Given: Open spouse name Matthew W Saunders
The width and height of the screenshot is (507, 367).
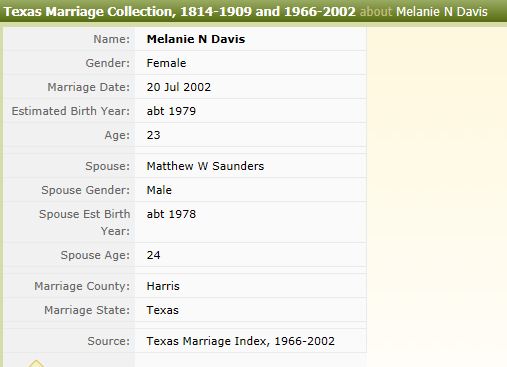Looking at the screenshot, I should pyautogui.click(x=205, y=166).
